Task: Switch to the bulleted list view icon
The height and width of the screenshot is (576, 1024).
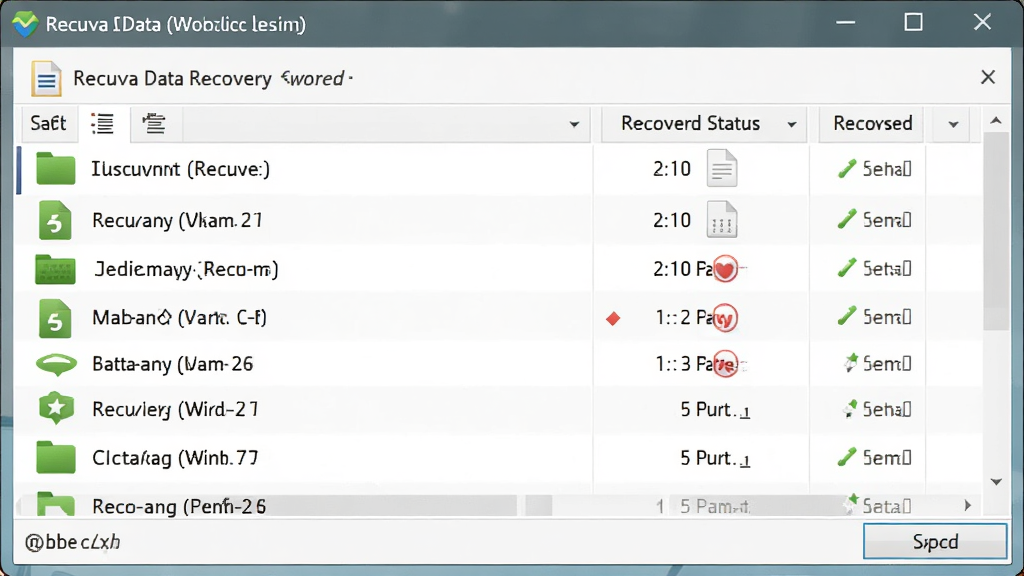Action: coord(103,123)
